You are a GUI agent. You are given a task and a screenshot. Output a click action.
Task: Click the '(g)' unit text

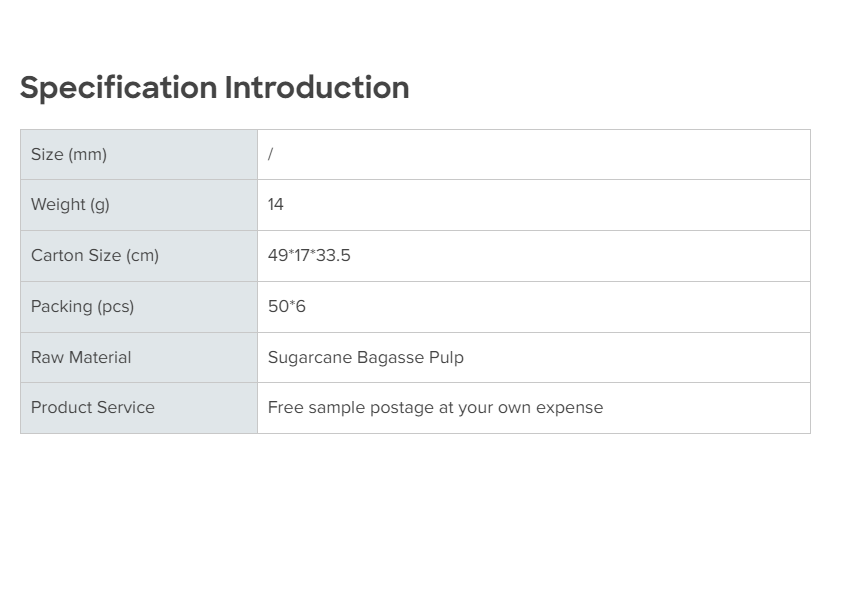point(99,205)
